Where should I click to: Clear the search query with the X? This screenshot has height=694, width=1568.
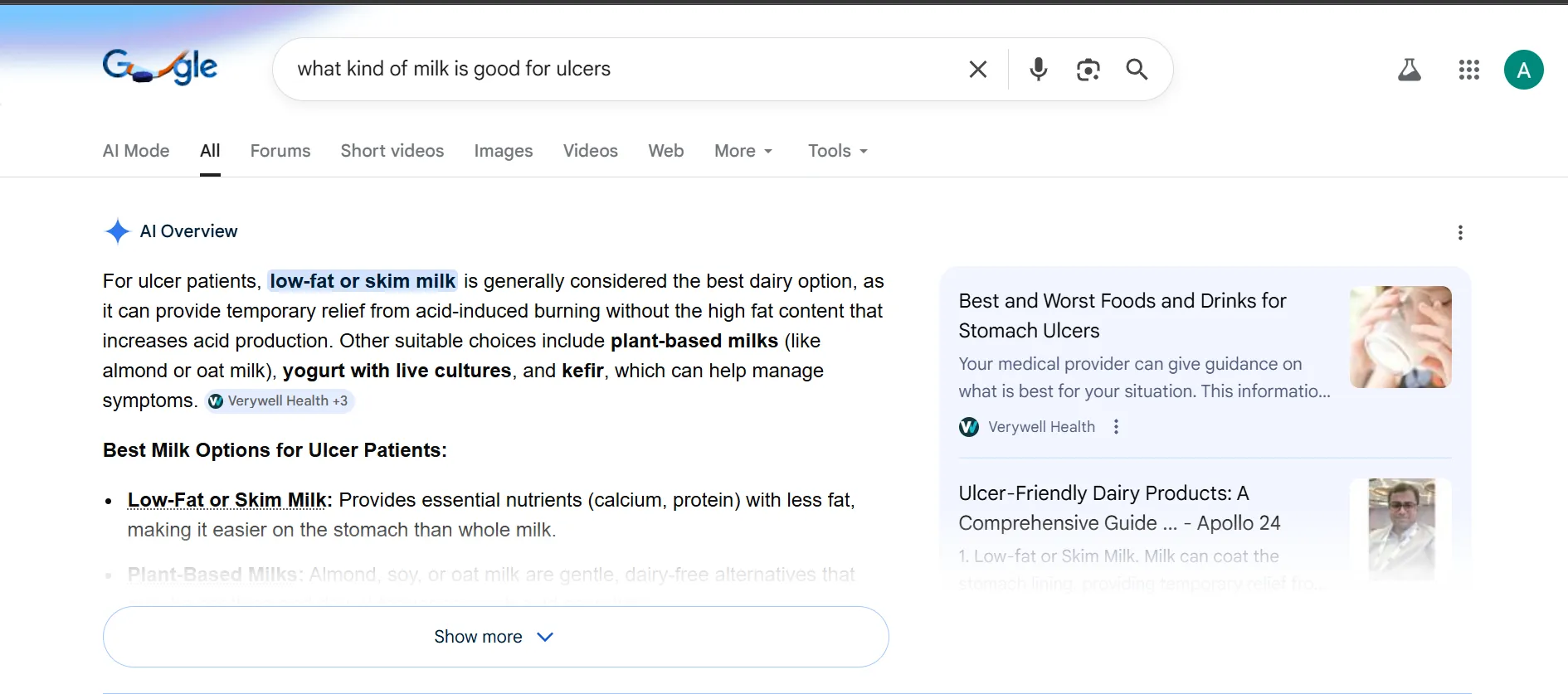point(977,69)
